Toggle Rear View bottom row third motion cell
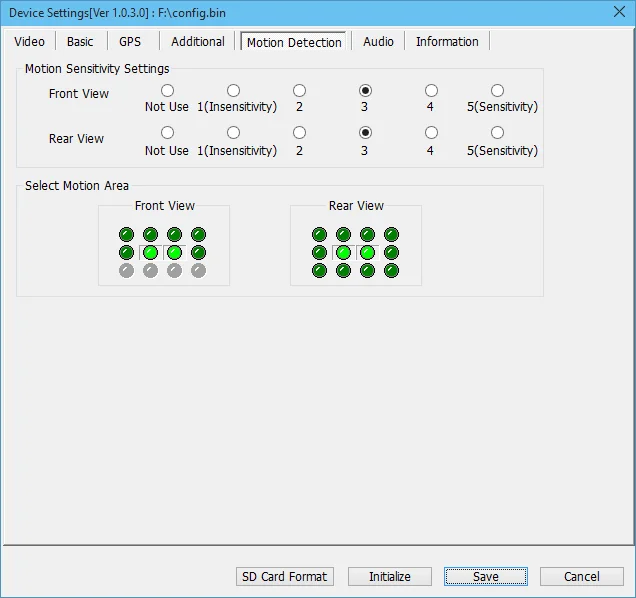This screenshot has width=636, height=598. [x=367, y=271]
